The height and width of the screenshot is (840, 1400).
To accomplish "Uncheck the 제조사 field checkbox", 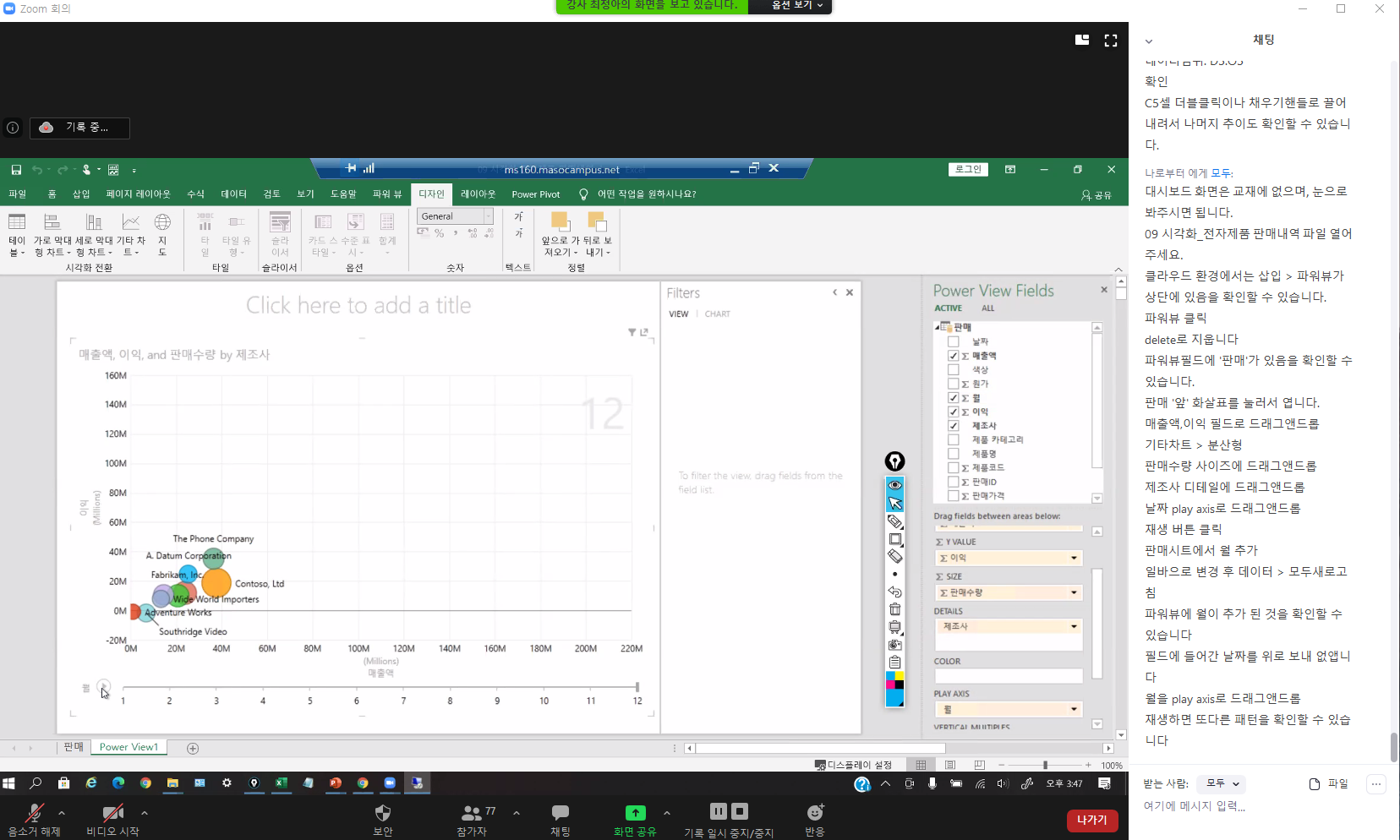I will pyautogui.click(x=954, y=426).
